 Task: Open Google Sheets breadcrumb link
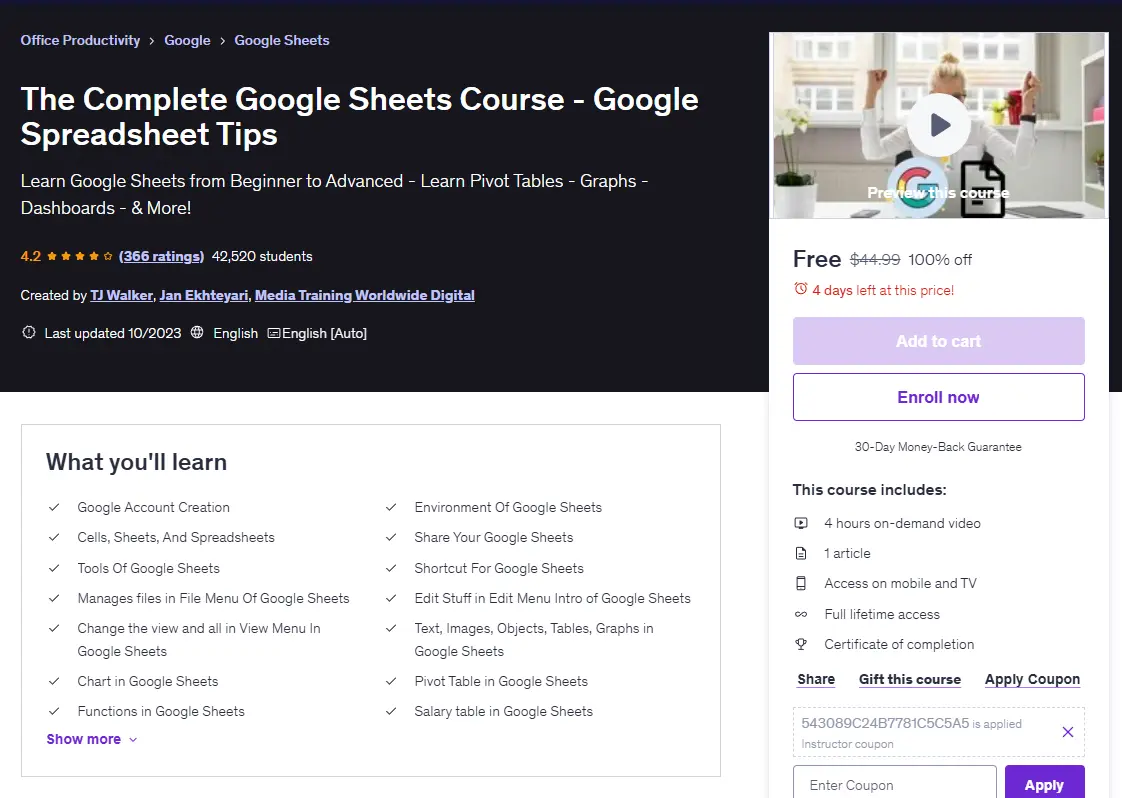coord(282,40)
